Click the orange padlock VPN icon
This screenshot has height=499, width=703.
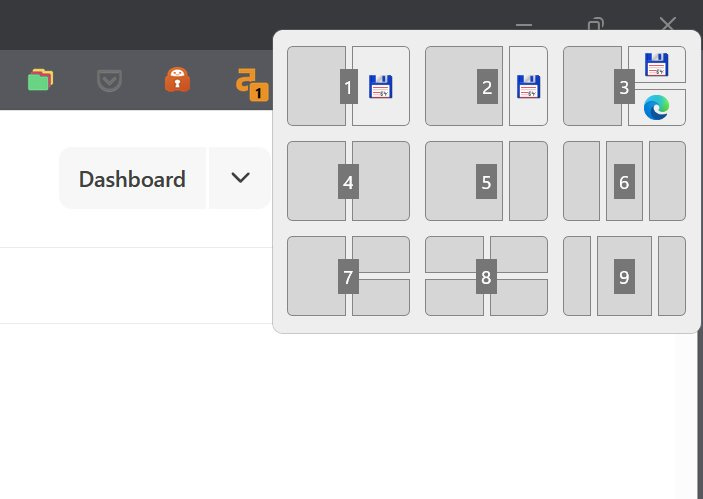click(x=178, y=80)
